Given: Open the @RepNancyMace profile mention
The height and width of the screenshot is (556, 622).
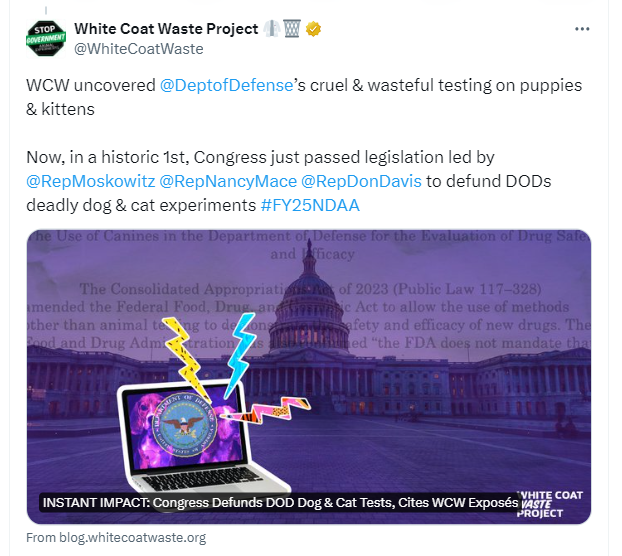Looking at the screenshot, I should pyautogui.click(x=228, y=182).
